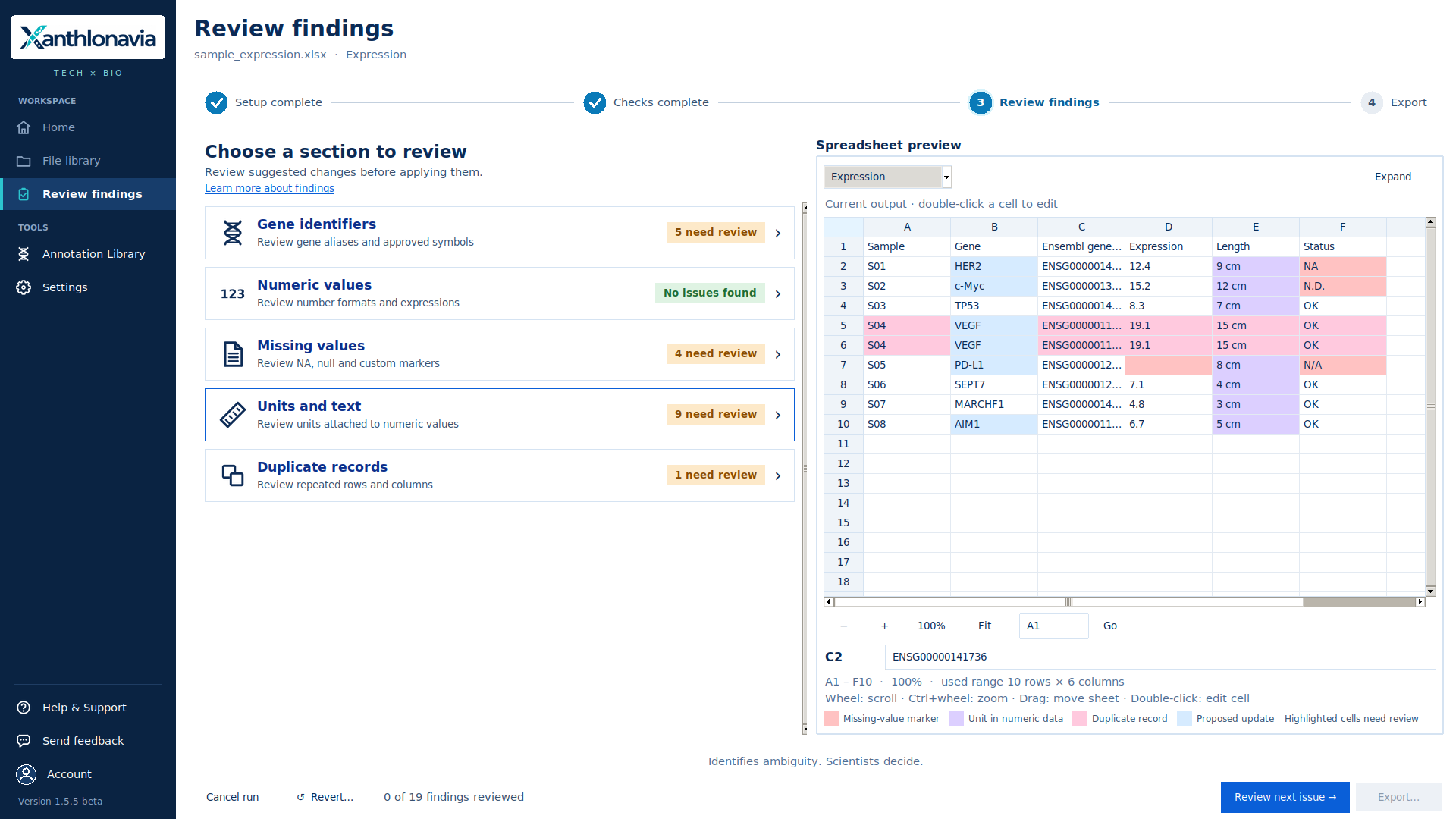
Task: Click the Gene identifiers DNA icon
Action: tap(233, 233)
